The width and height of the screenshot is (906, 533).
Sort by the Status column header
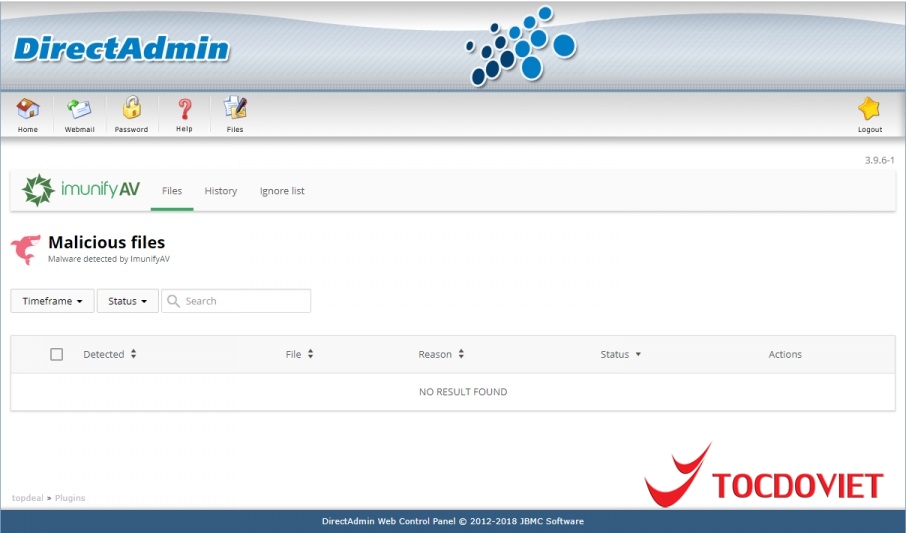pos(620,354)
